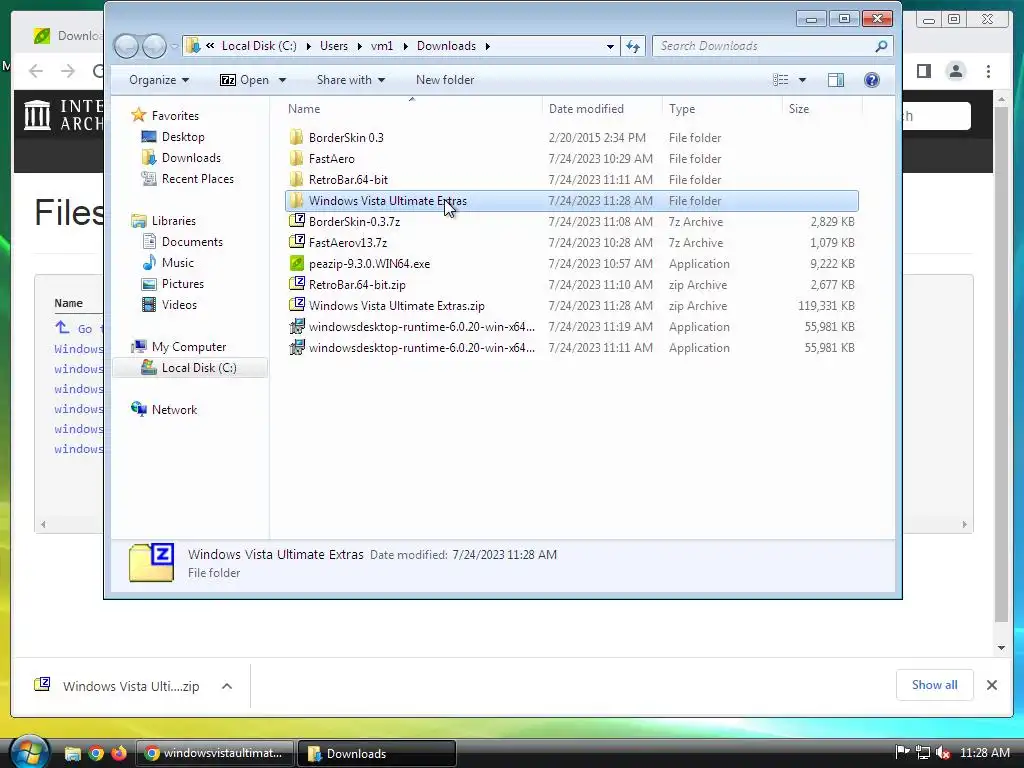The image size is (1024, 768).
Task: Click the Explorer Back navigation button
Action: click(127, 46)
